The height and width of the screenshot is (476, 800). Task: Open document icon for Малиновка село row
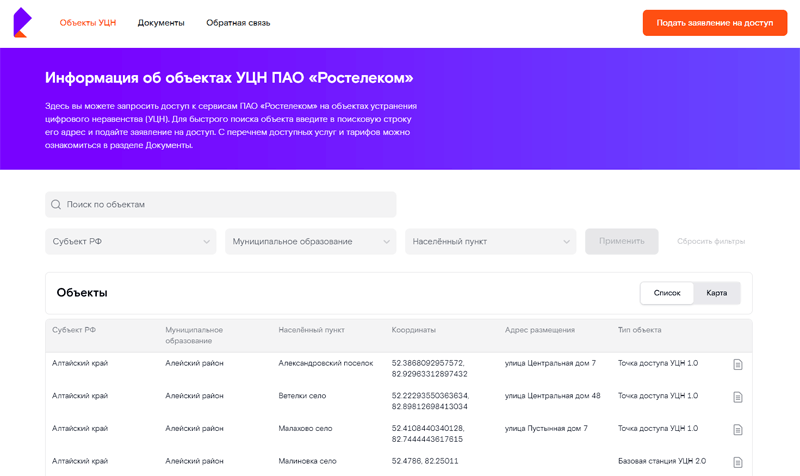point(738,462)
